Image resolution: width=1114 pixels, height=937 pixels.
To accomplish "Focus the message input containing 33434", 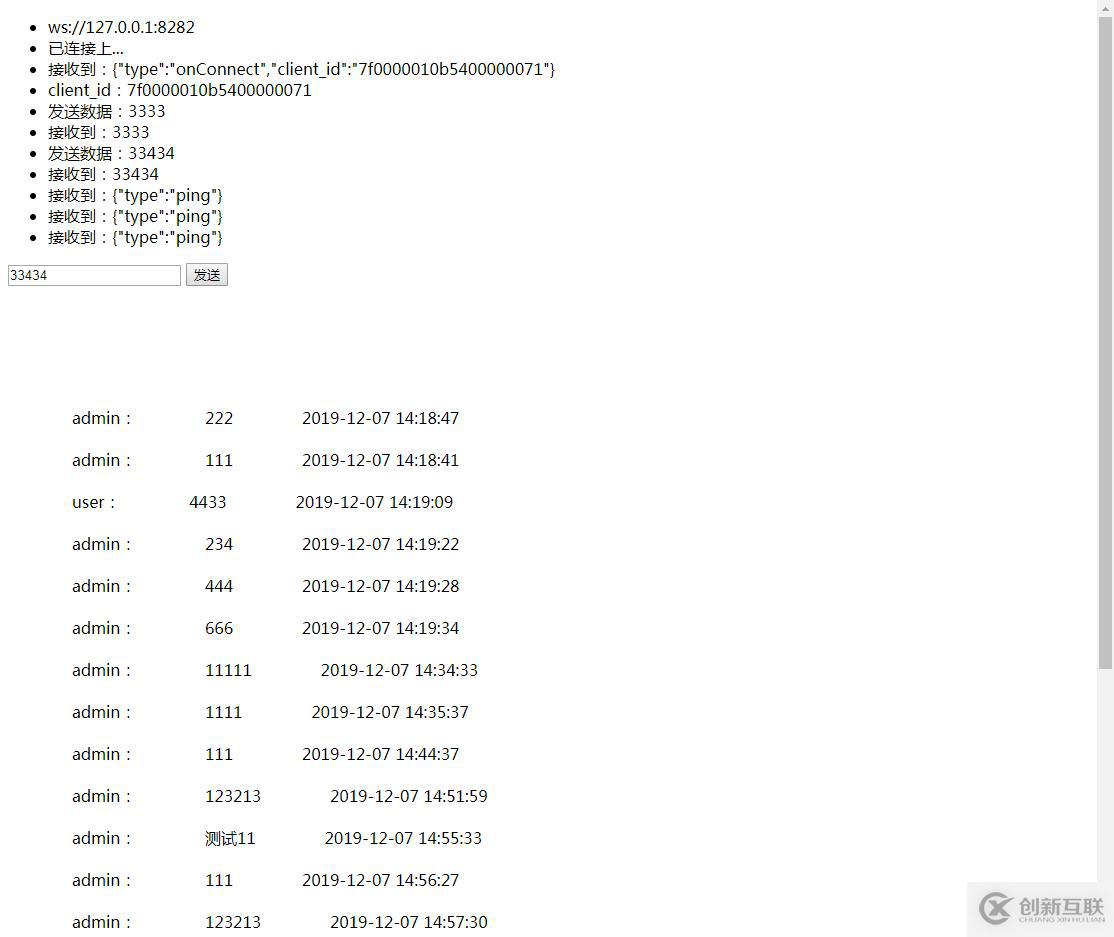I will [x=94, y=275].
